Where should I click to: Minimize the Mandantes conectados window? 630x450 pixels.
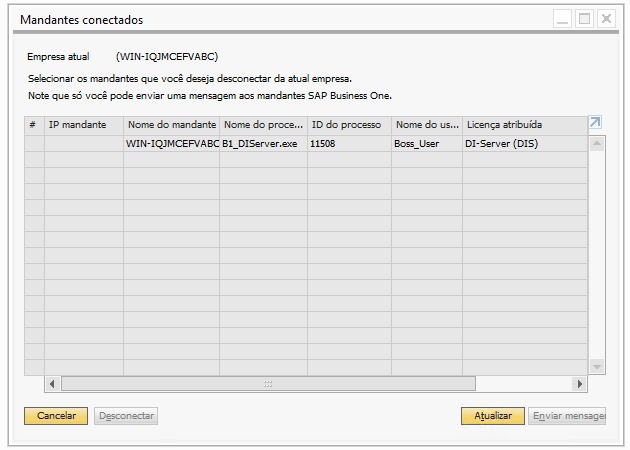563,19
